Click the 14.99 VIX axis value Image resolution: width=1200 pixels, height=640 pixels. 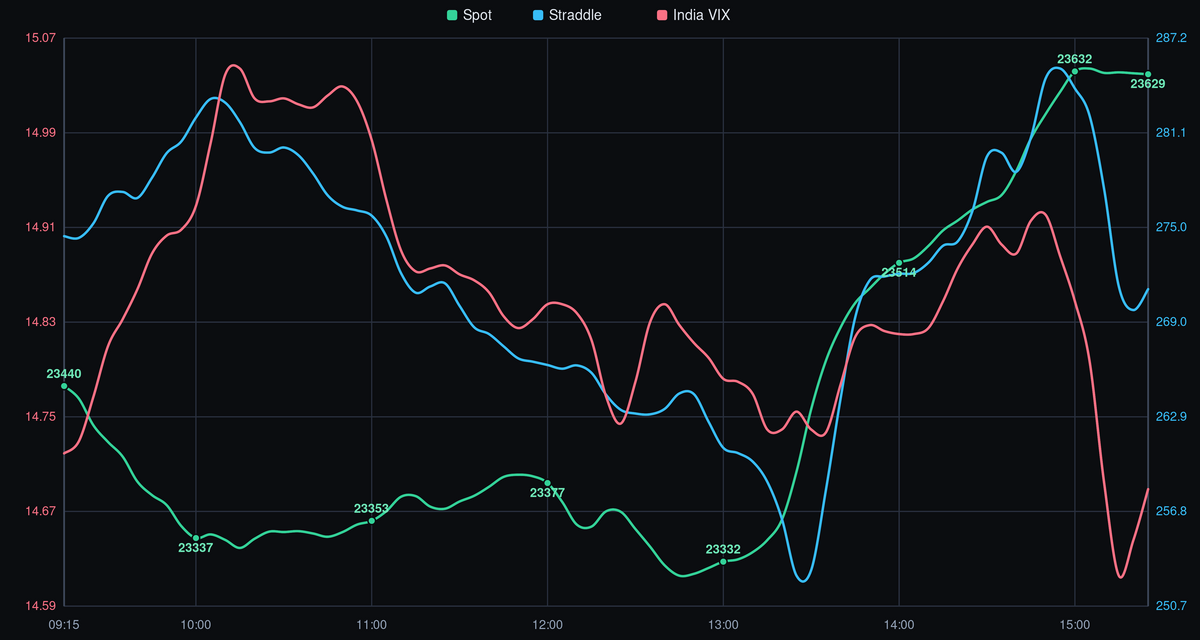(x=39, y=133)
